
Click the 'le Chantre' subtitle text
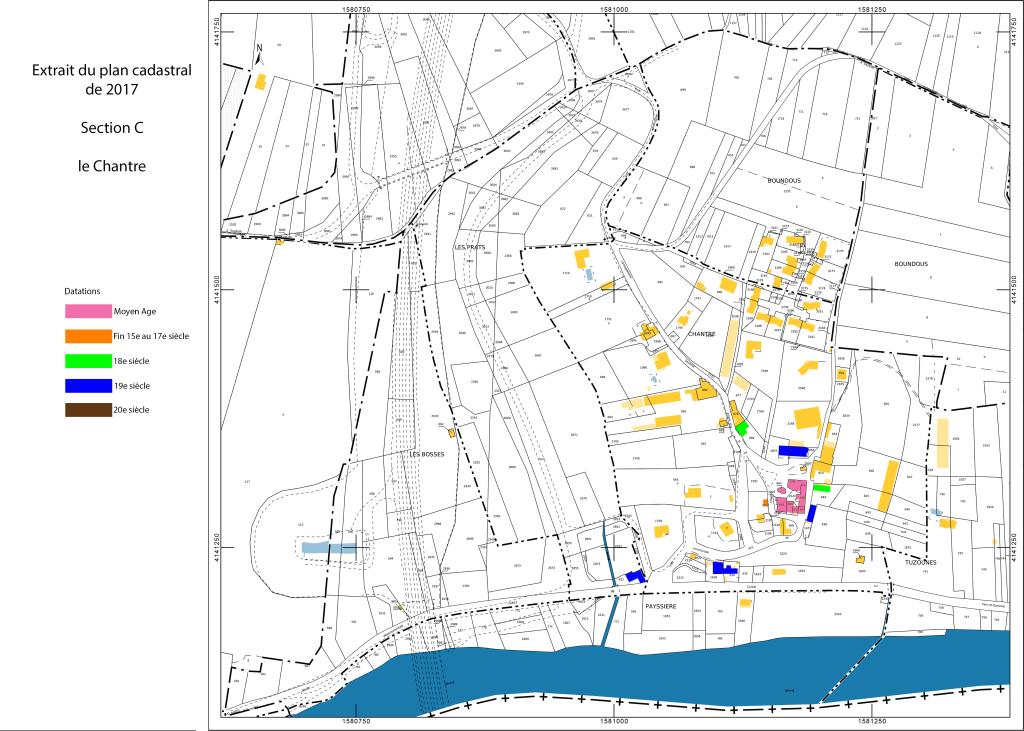112,166
